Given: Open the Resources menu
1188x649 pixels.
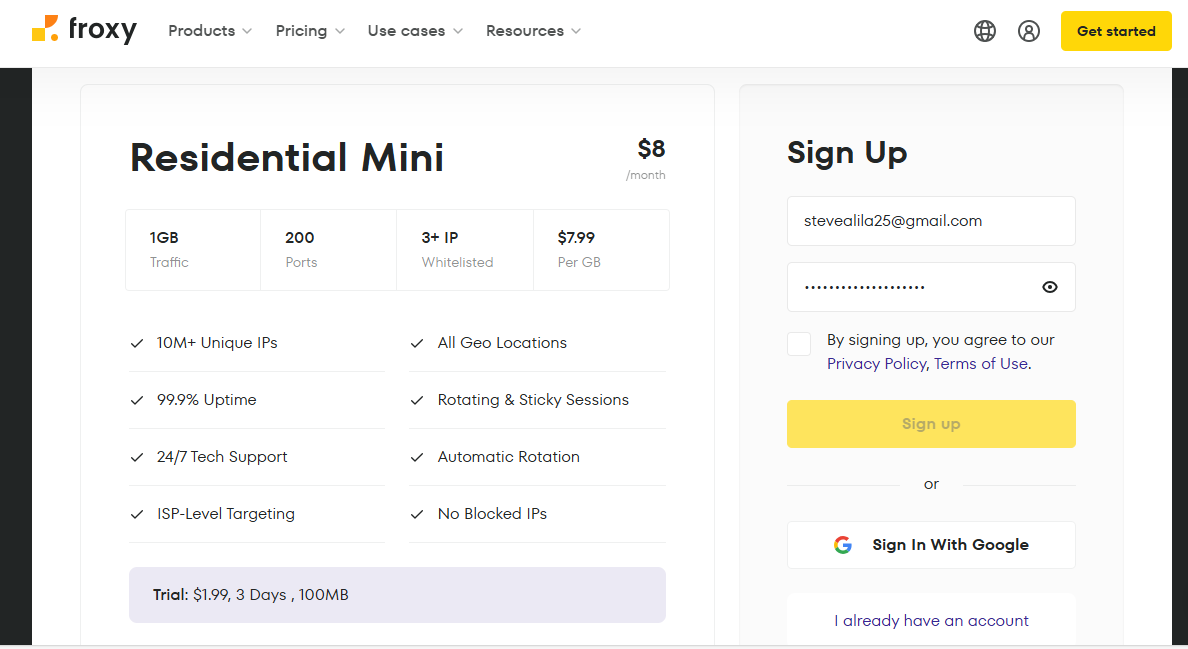Looking at the screenshot, I should pos(533,31).
